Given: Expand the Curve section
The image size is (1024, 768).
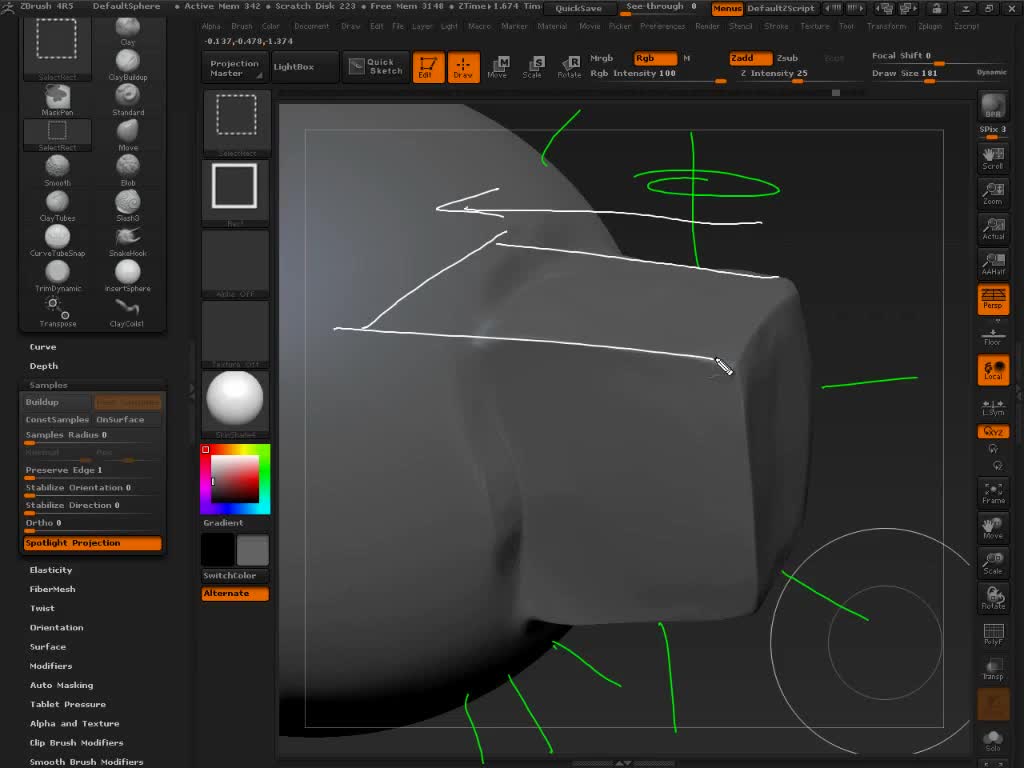Looking at the screenshot, I should (x=42, y=347).
